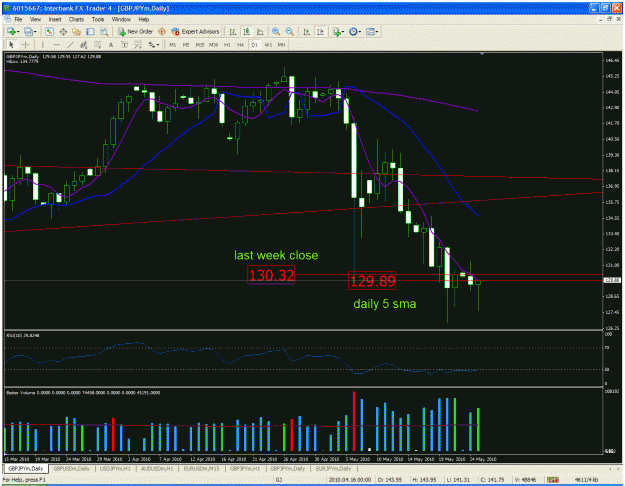Switch to the W1 timeframe
The height and width of the screenshot is (486, 625).
point(268,45)
